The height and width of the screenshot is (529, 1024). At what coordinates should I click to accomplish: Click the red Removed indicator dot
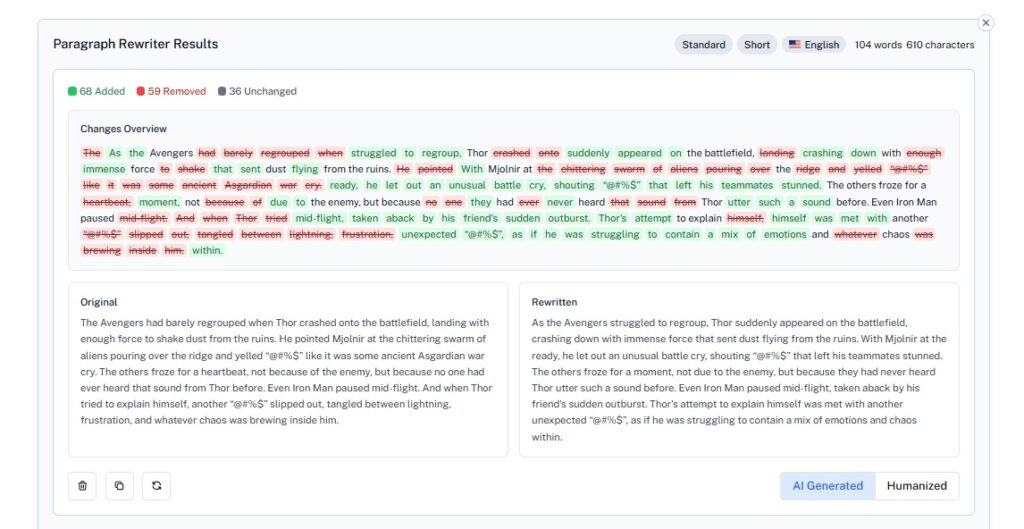pos(141,91)
